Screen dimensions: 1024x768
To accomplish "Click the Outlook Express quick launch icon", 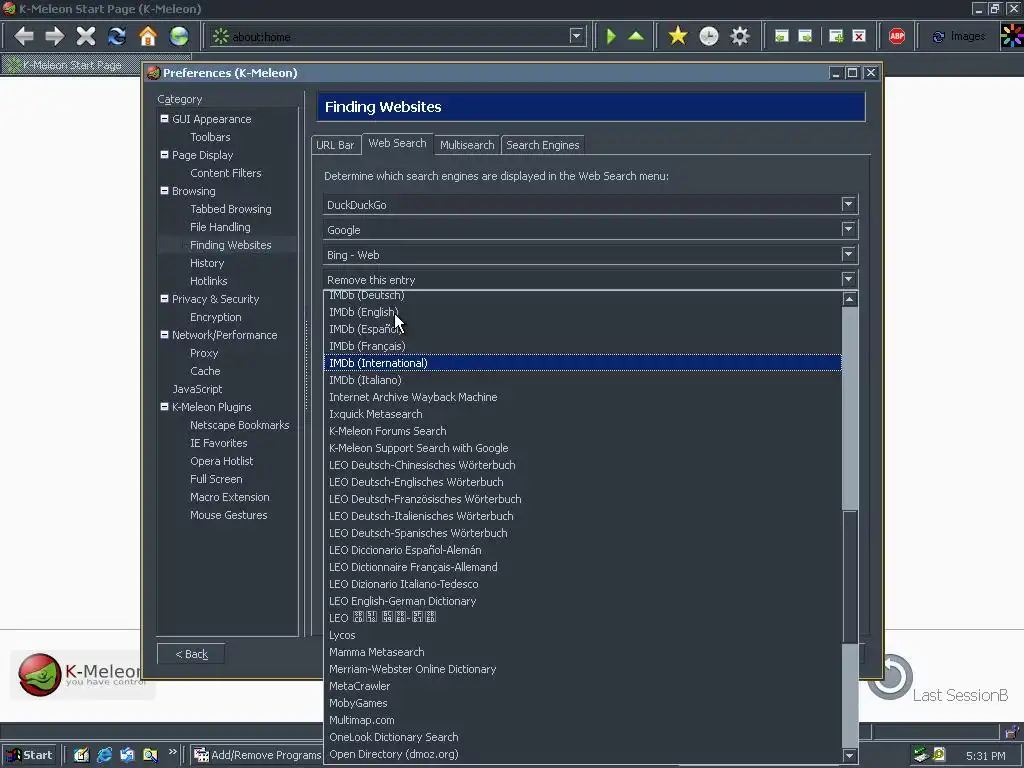I will pyautogui.click(x=127, y=755).
